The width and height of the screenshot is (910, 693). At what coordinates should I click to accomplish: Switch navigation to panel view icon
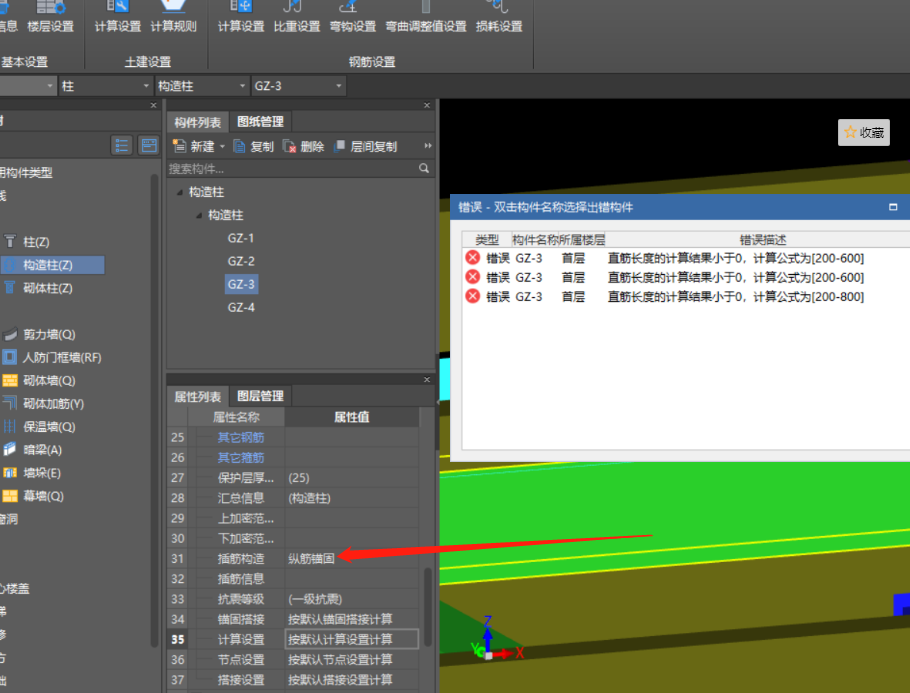149,145
